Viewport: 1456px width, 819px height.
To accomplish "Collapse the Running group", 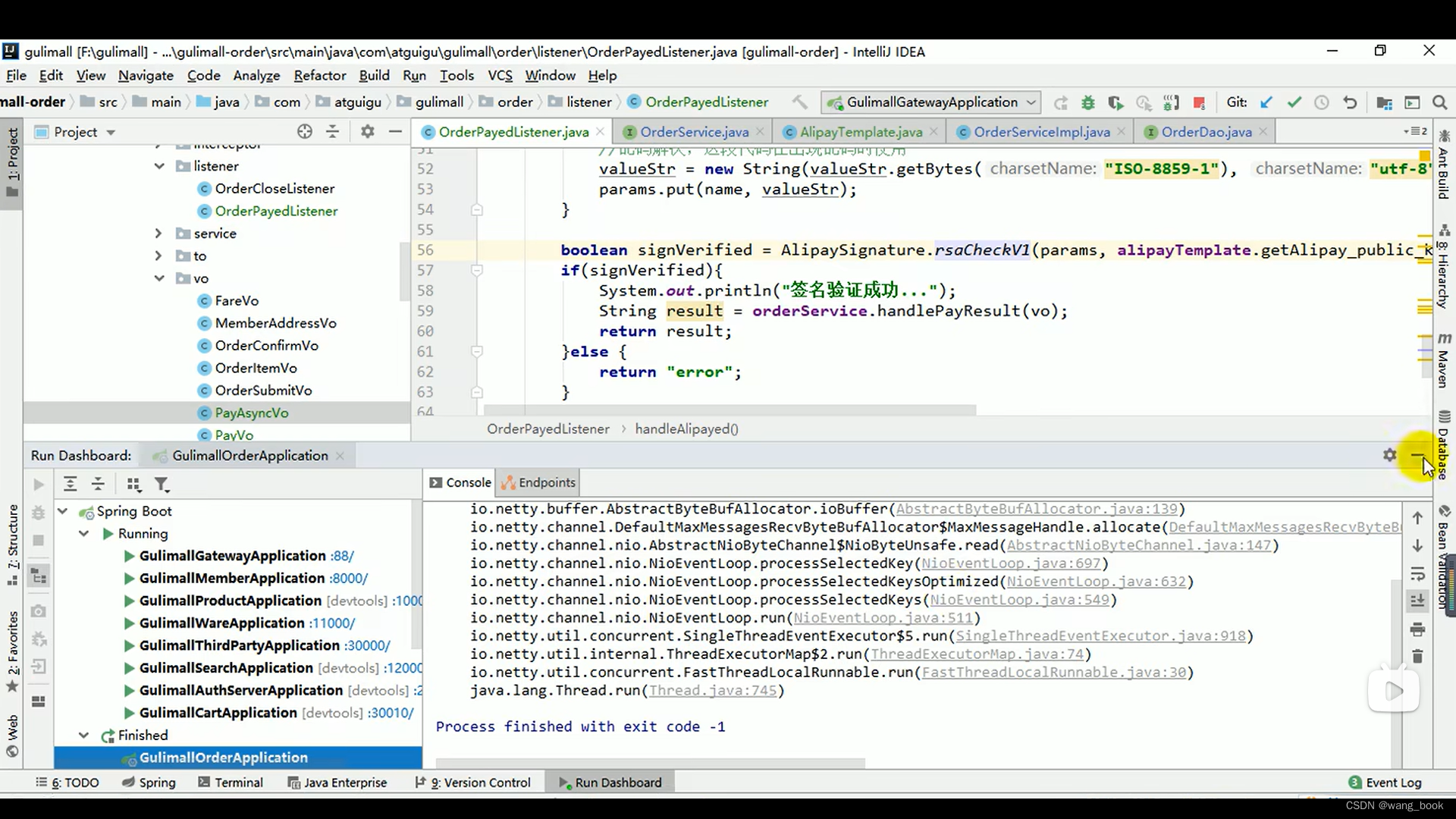I will click(x=84, y=534).
